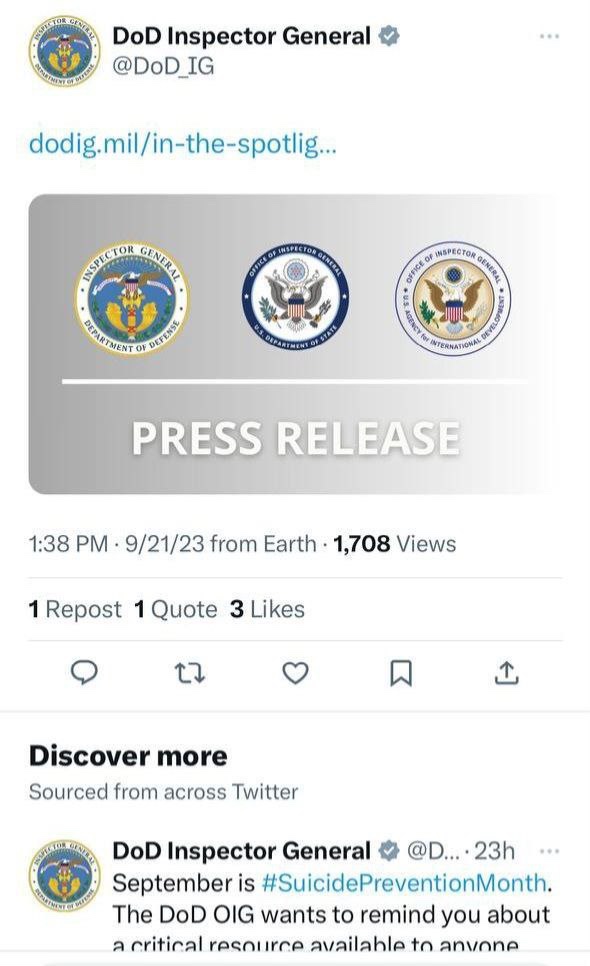Open the share icon for this tweet
The width and height of the screenshot is (590, 966).
click(x=506, y=673)
